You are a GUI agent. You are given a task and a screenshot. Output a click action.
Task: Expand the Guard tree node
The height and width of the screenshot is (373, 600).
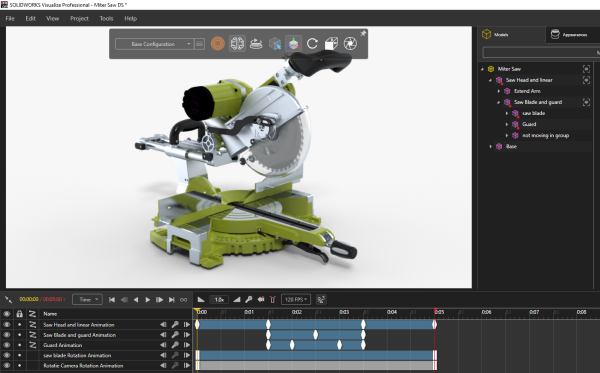click(x=507, y=124)
